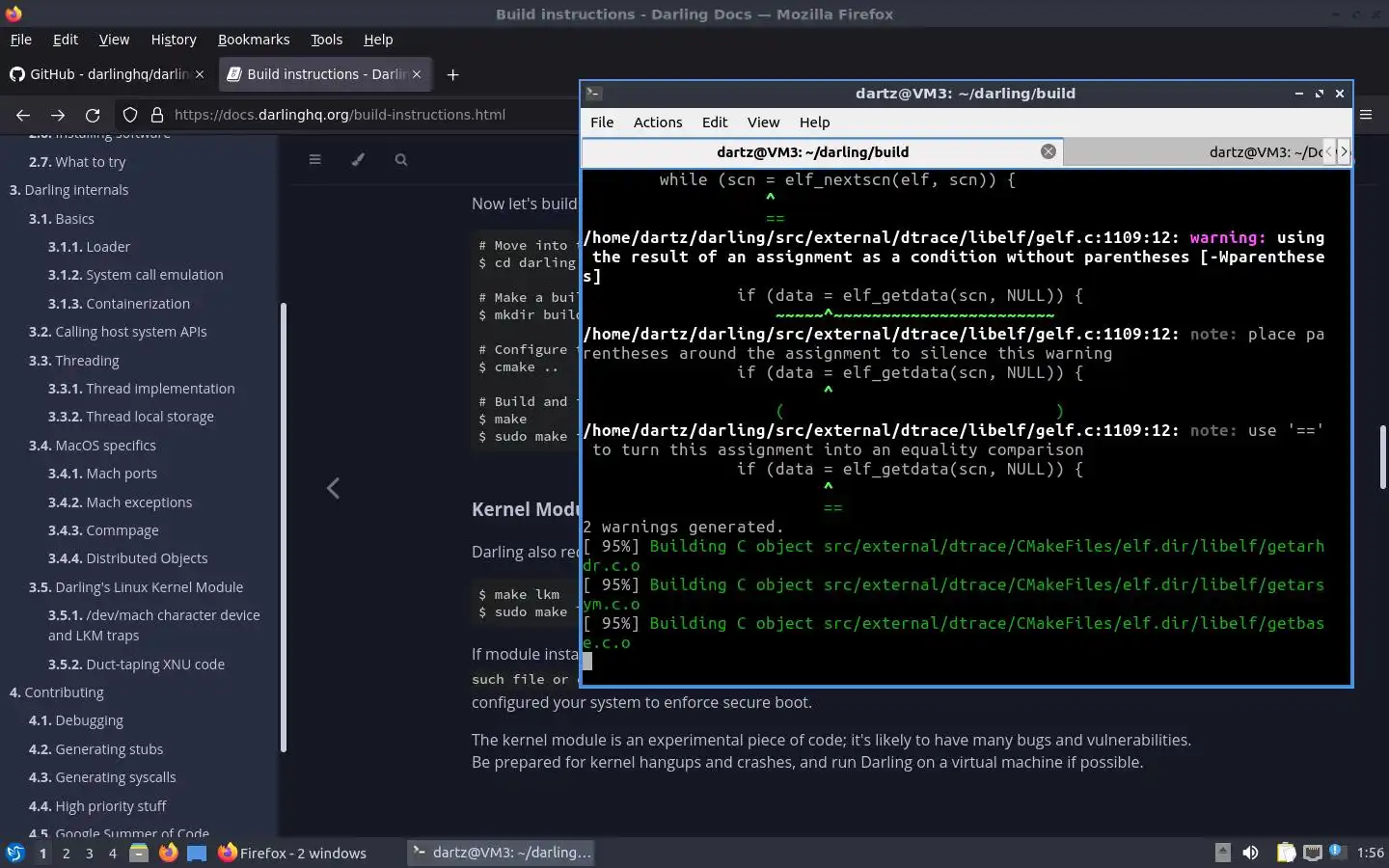
Task: Click the terminal window title icon
Action: click(594, 94)
